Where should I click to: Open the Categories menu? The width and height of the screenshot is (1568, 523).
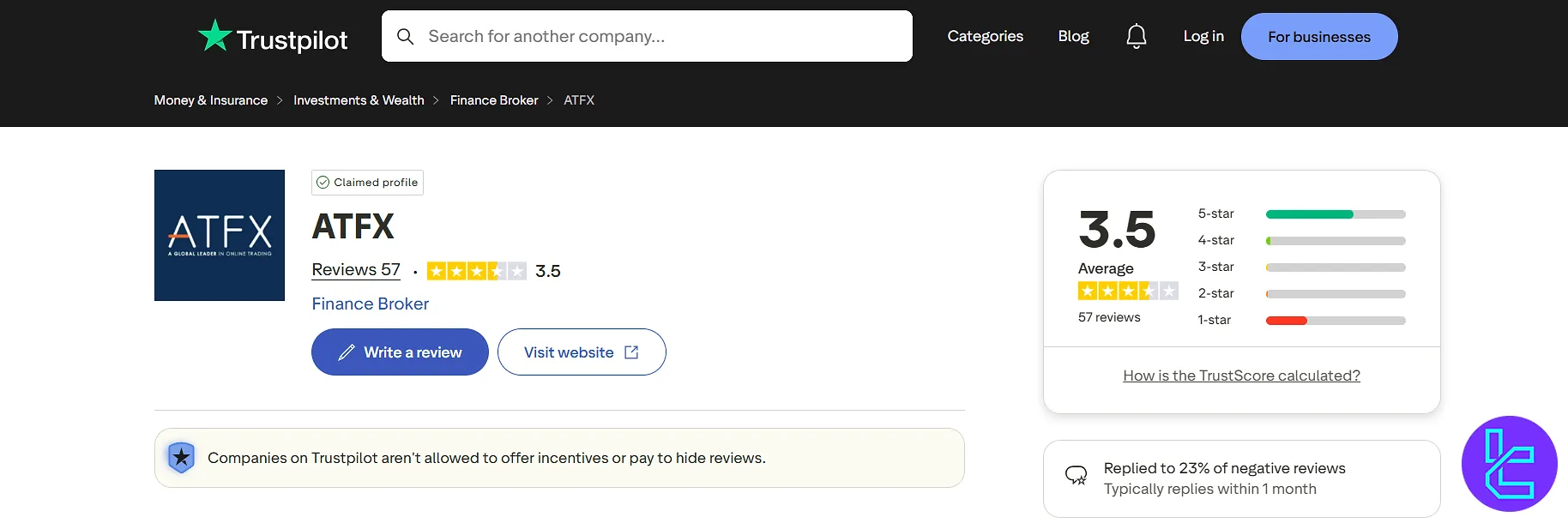(986, 36)
